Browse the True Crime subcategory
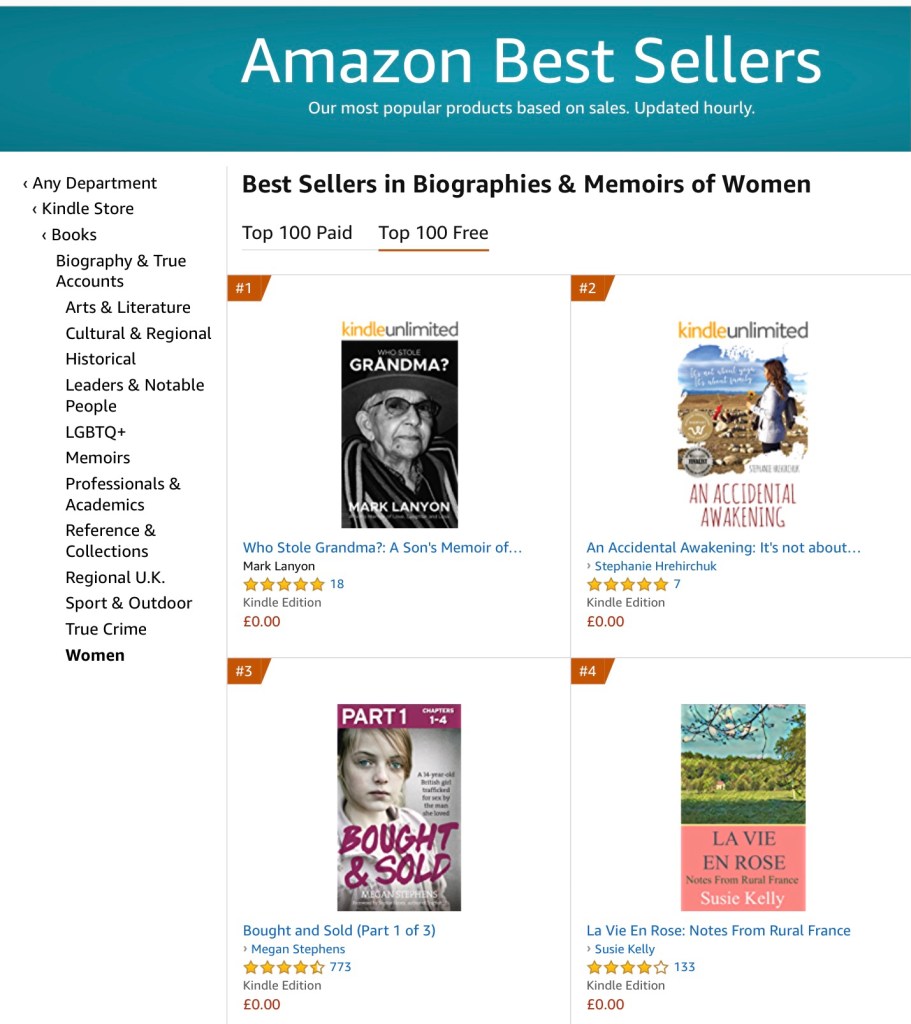The height and width of the screenshot is (1024, 911). [x=106, y=629]
